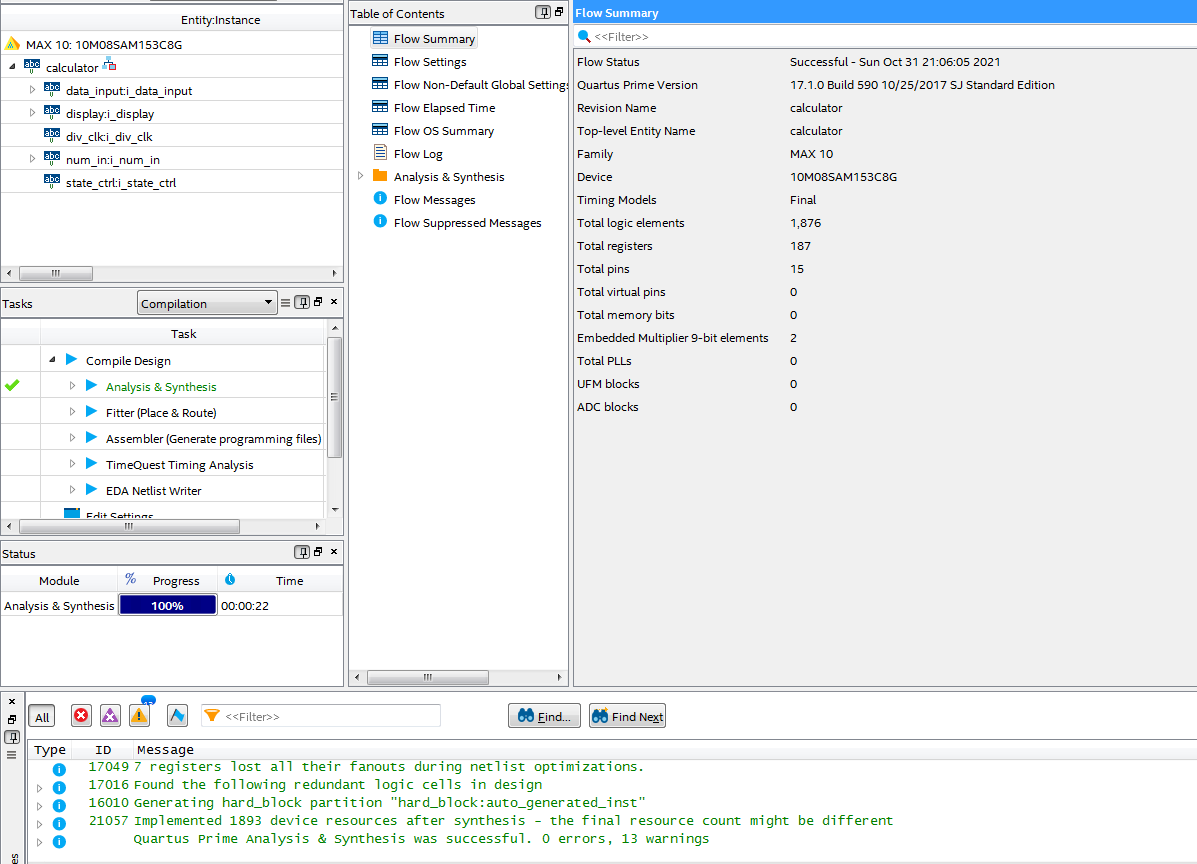Toggle critical warning messages filter
The height and width of the screenshot is (864, 1197).
pos(110,716)
